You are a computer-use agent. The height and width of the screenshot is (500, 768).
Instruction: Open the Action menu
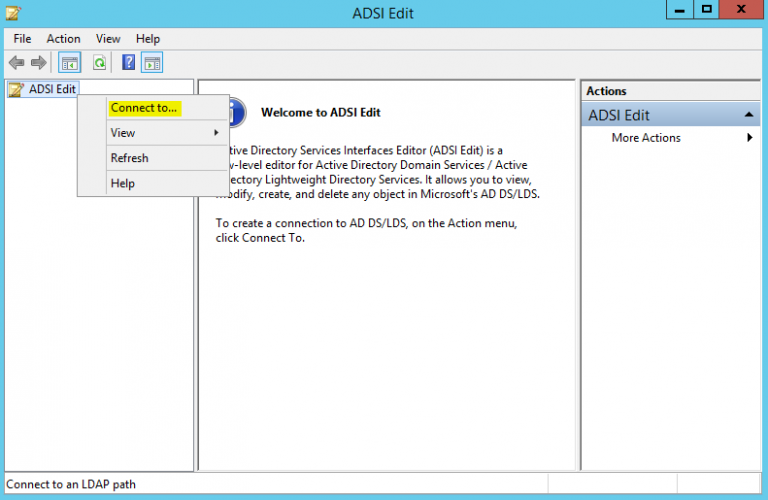(63, 39)
